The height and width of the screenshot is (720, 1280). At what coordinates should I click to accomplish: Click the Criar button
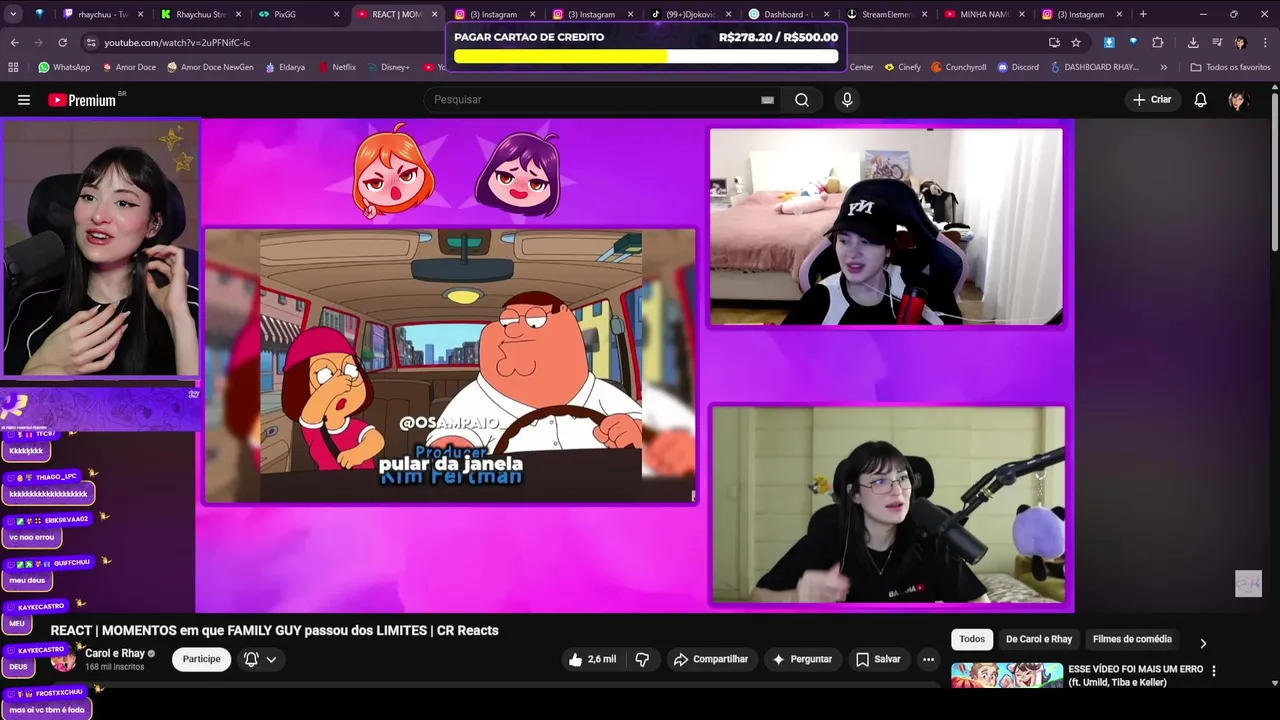coord(1152,100)
